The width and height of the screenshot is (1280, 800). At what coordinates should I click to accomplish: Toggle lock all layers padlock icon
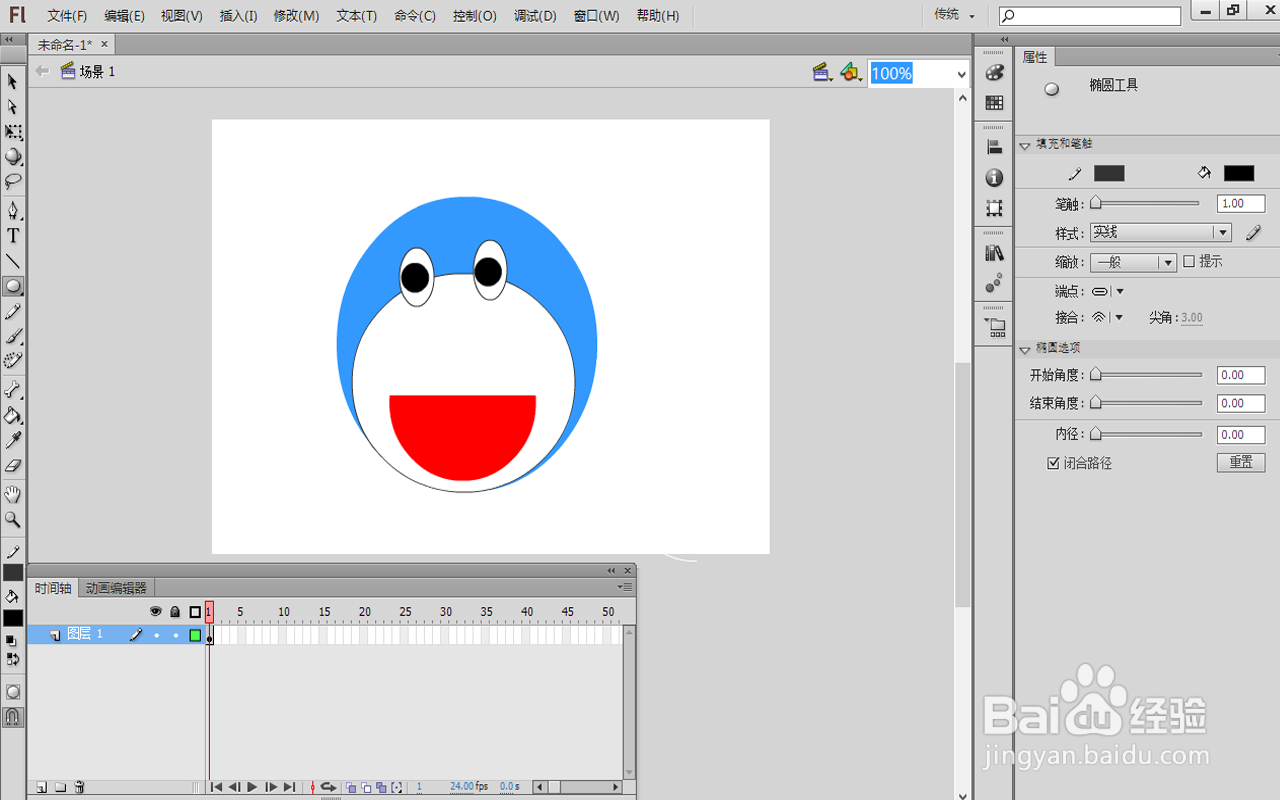tap(175, 611)
